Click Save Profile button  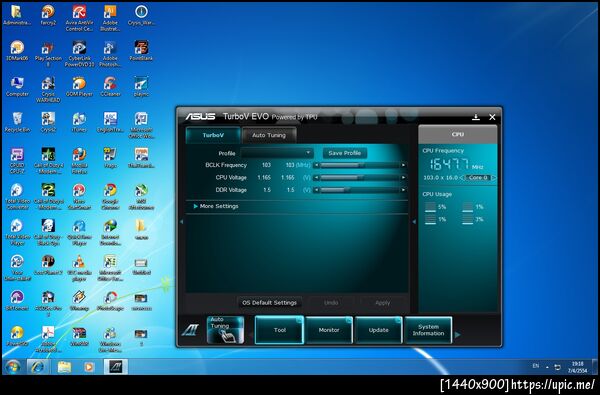click(x=345, y=153)
